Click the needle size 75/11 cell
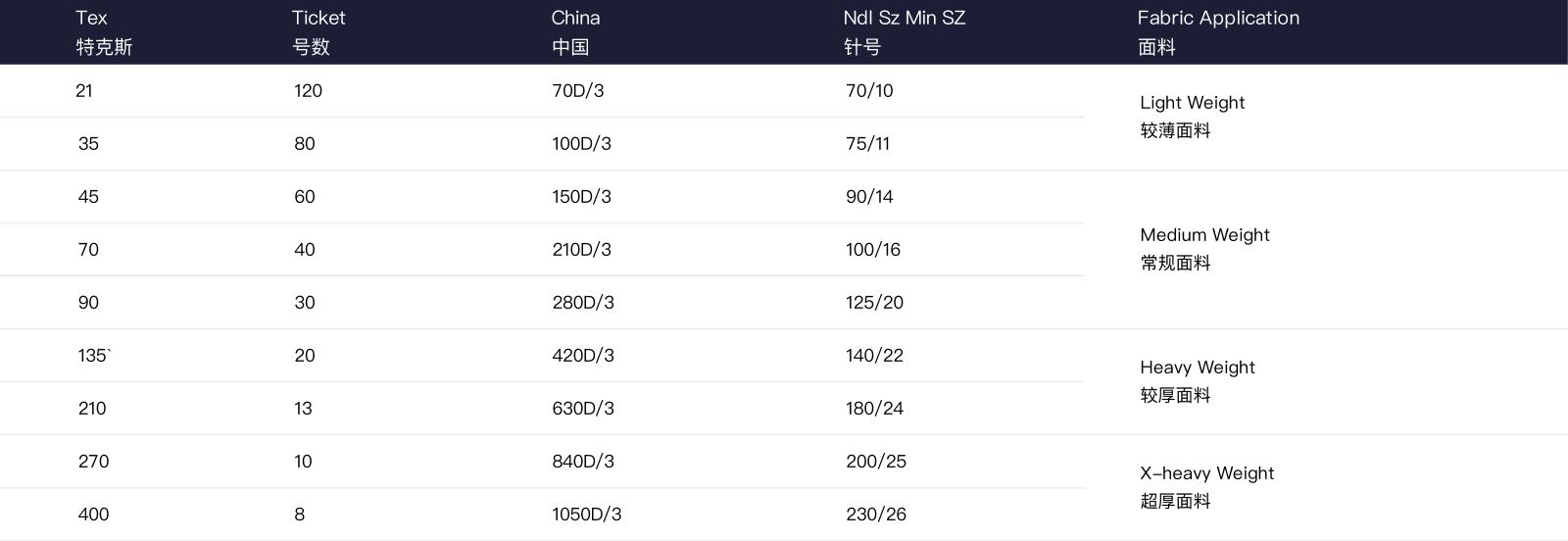1568x541 pixels. 867,144
